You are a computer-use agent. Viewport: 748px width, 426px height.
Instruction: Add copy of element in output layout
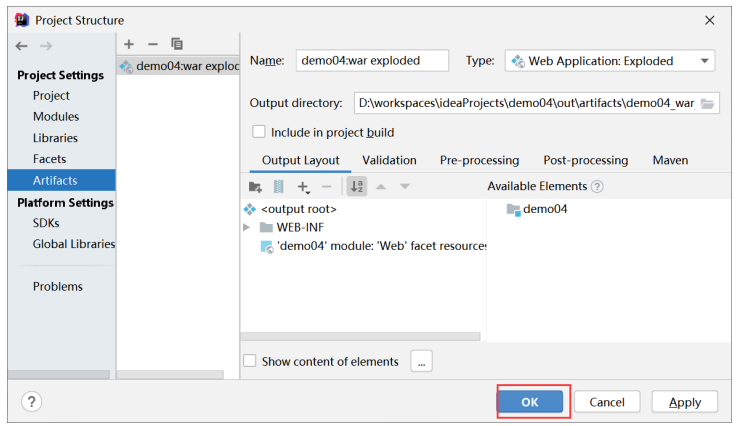tap(303, 187)
